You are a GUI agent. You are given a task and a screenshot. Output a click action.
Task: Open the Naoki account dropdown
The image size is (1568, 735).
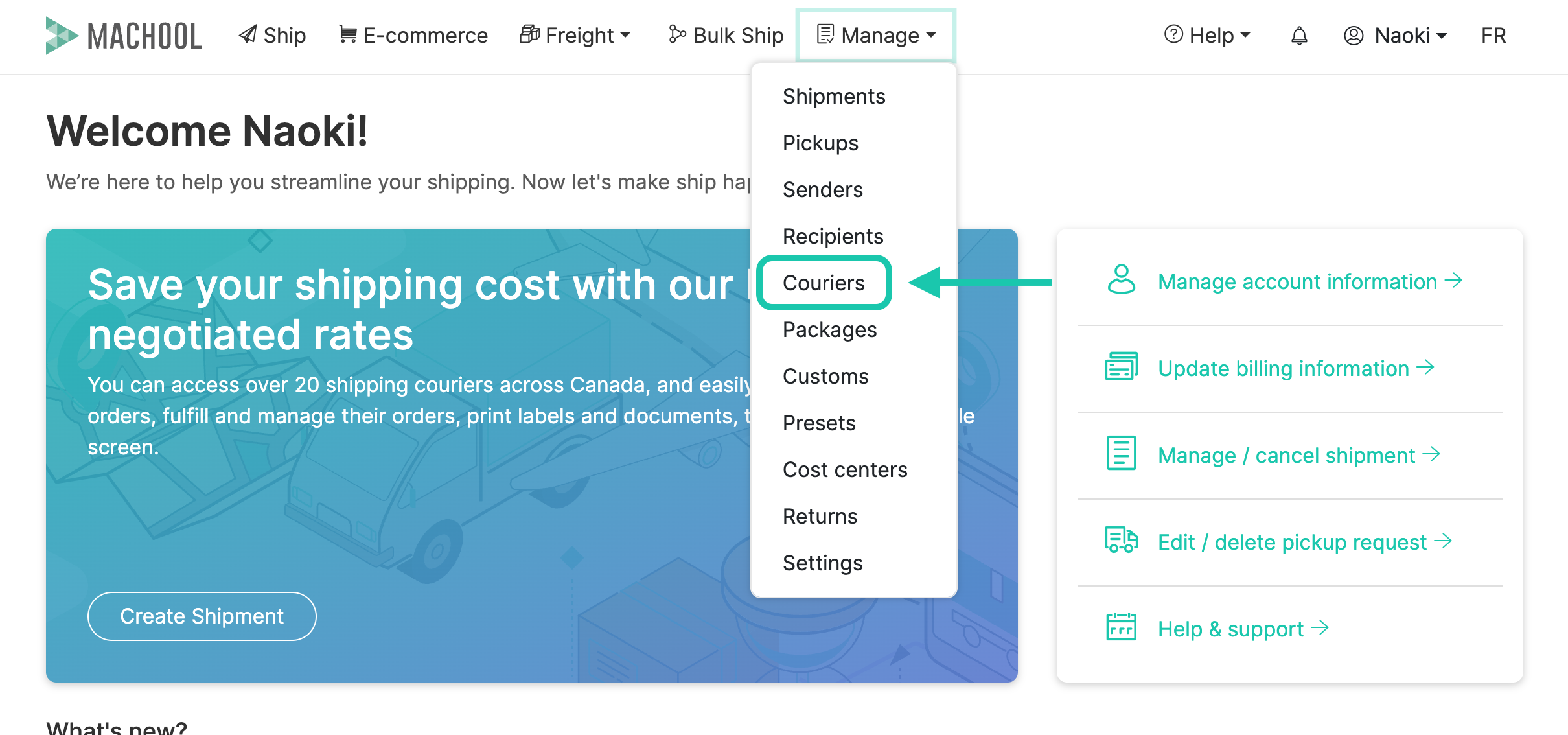[x=1395, y=35]
